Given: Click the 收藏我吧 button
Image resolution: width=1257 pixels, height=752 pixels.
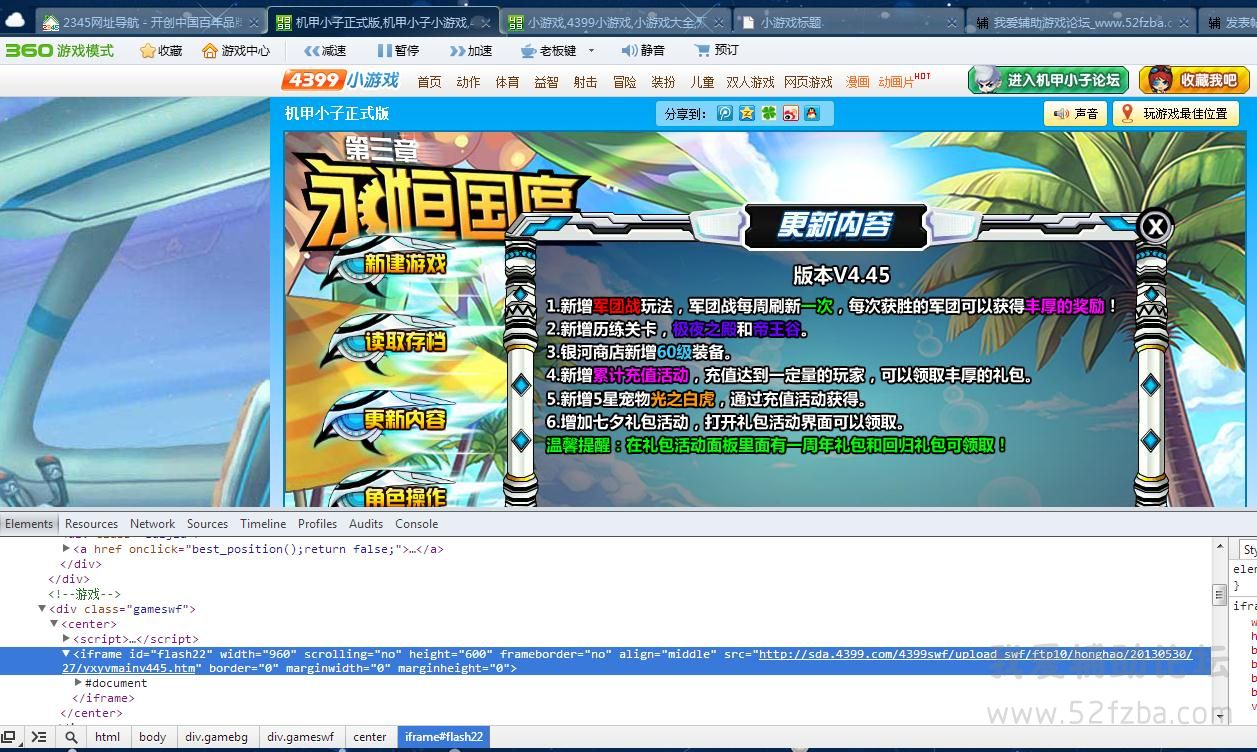Looking at the screenshot, I should 1193,80.
